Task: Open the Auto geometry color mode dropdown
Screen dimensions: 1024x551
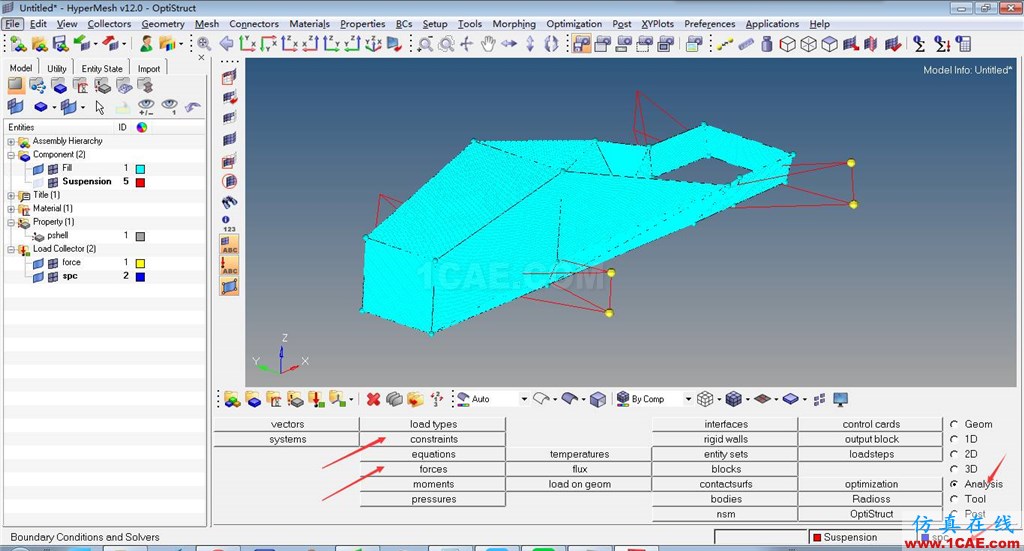Action: [524, 399]
